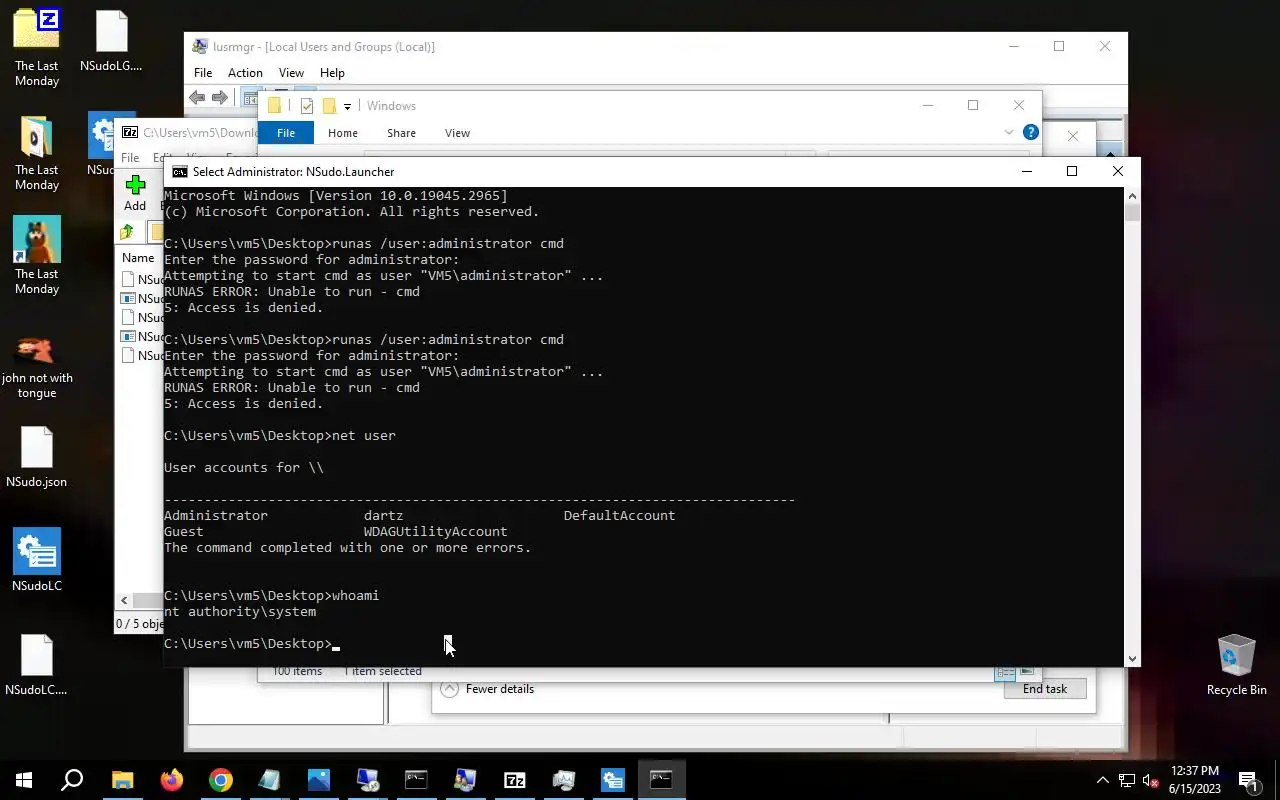Open the File tab in Windows Explorer window
The image size is (1280, 800).
coord(286,133)
